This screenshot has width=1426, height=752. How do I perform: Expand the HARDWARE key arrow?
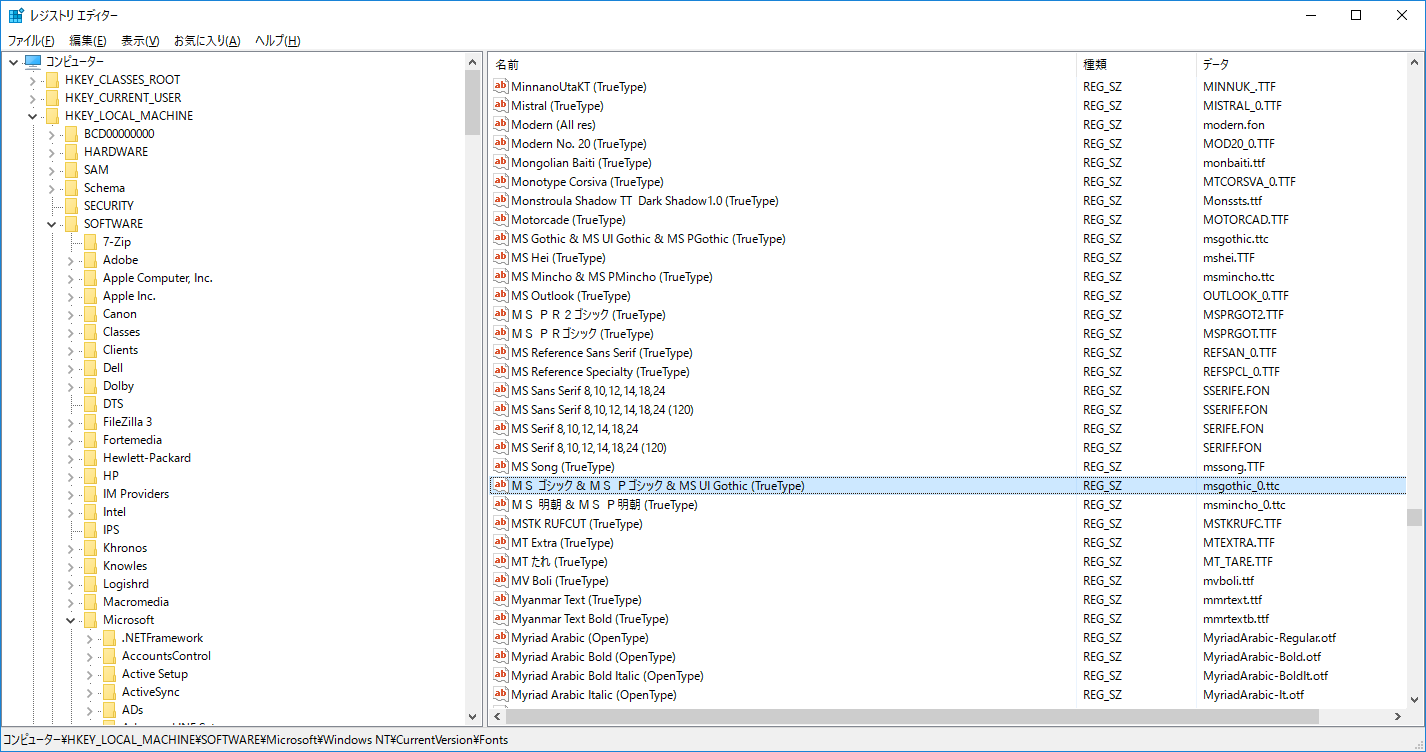click(51, 152)
